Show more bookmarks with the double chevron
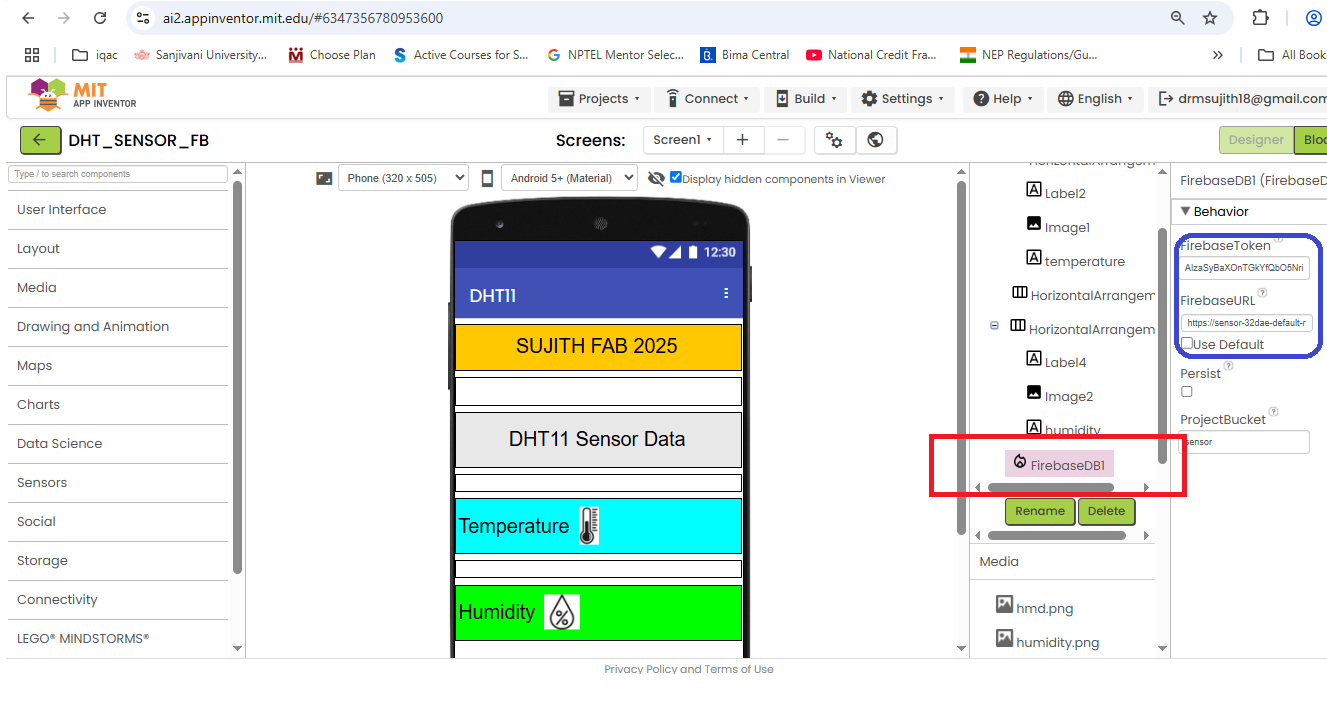This screenshot has width=1327, height=719. pyautogui.click(x=1217, y=55)
